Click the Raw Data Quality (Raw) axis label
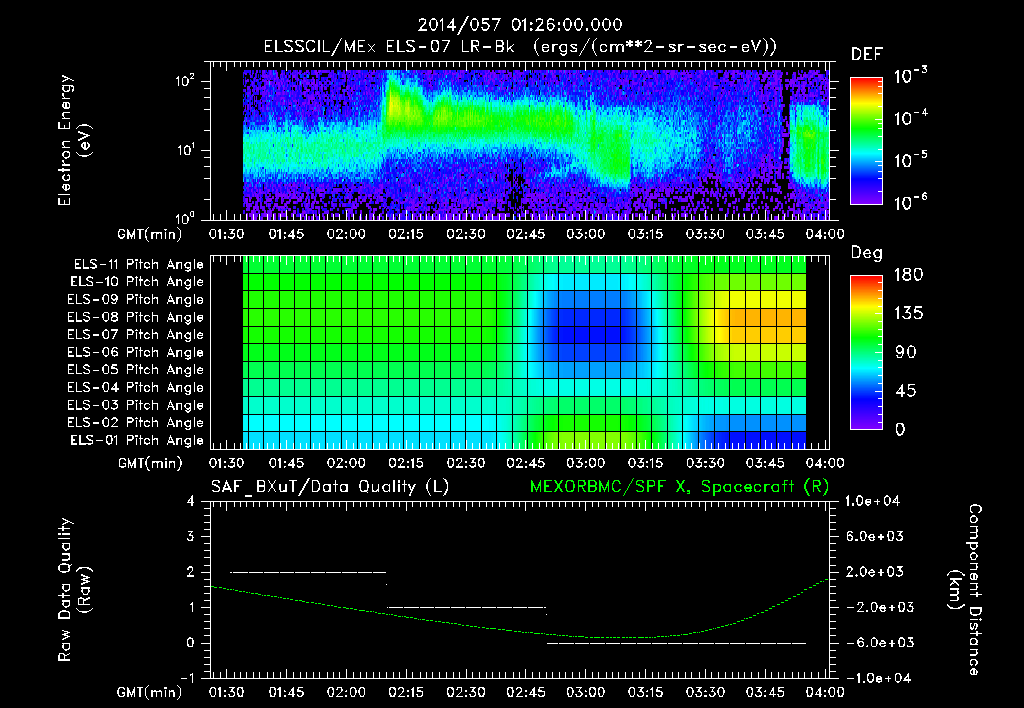Screen dimensions: 1024x708 pyautogui.click(x=74, y=590)
